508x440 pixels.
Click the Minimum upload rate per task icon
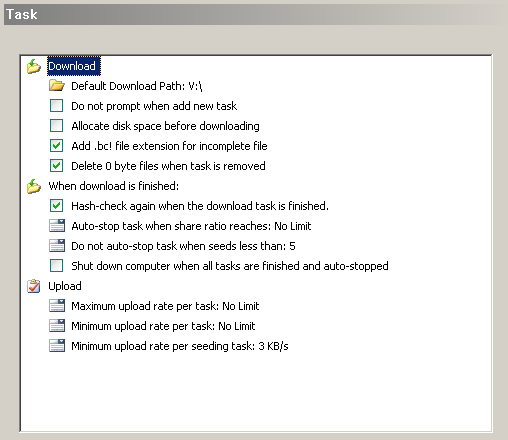pos(57,326)
